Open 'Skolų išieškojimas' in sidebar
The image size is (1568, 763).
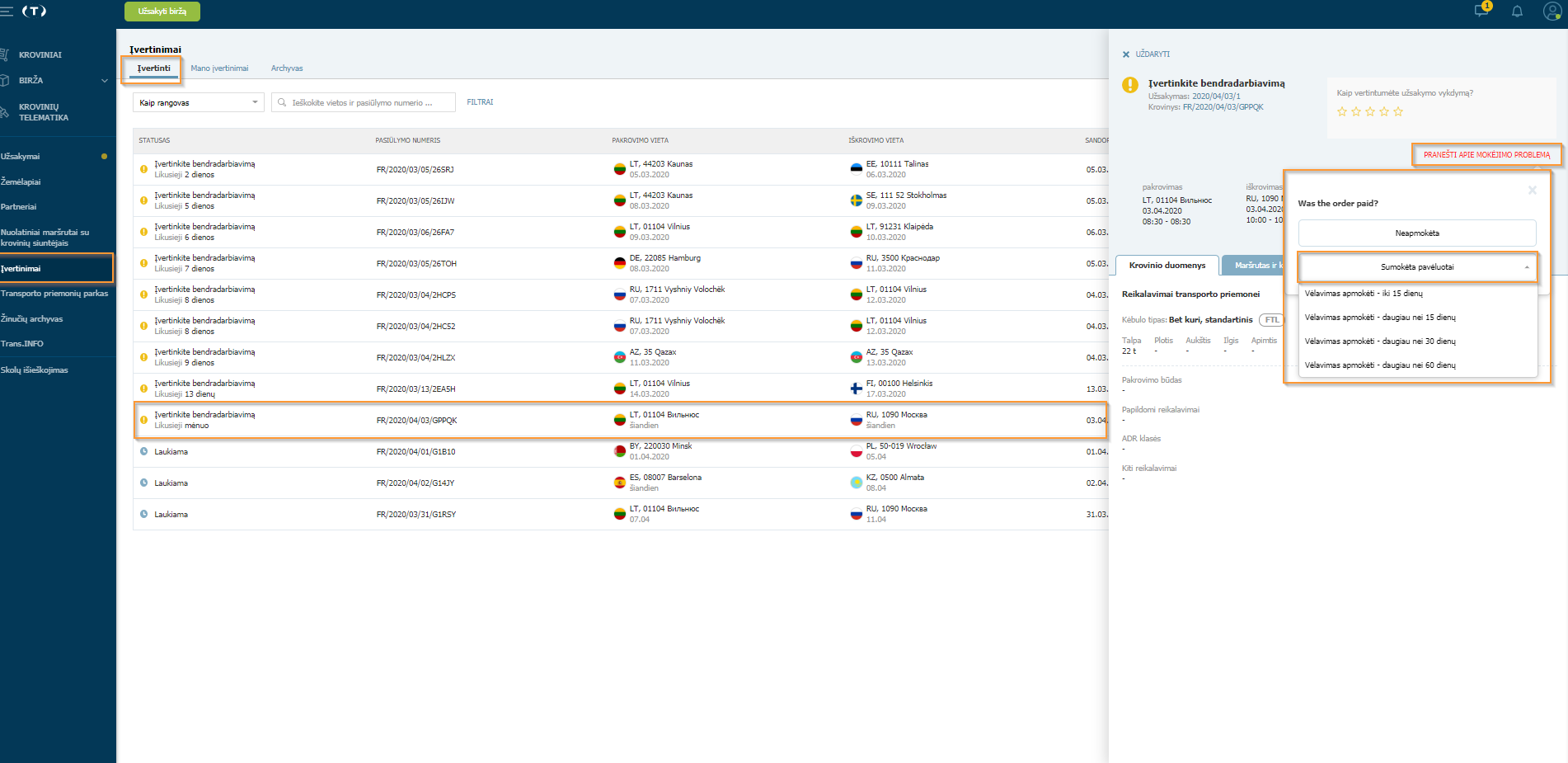point(35,370)
